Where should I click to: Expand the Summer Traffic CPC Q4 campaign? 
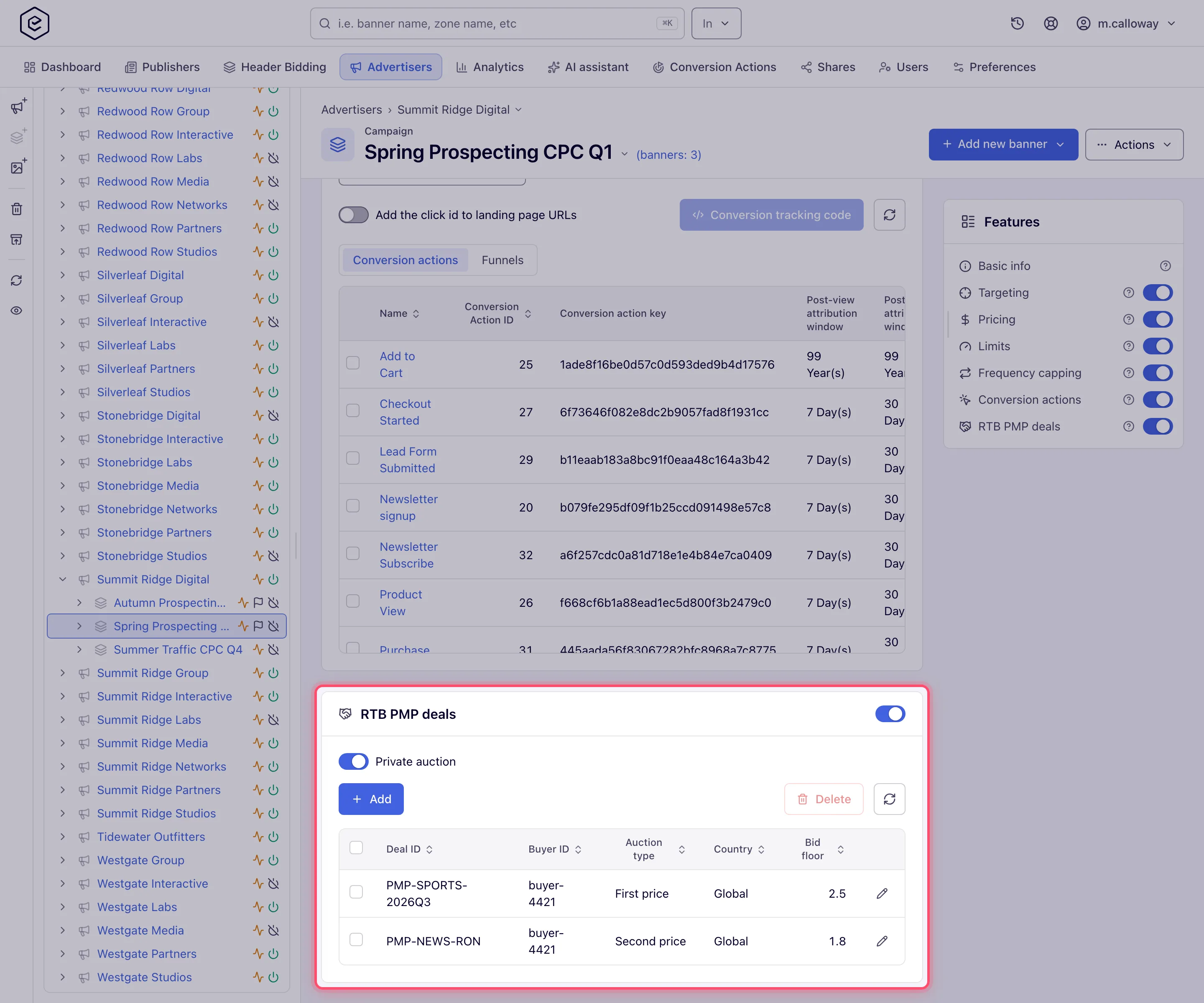pyautogui.click(x=79, y=650)
